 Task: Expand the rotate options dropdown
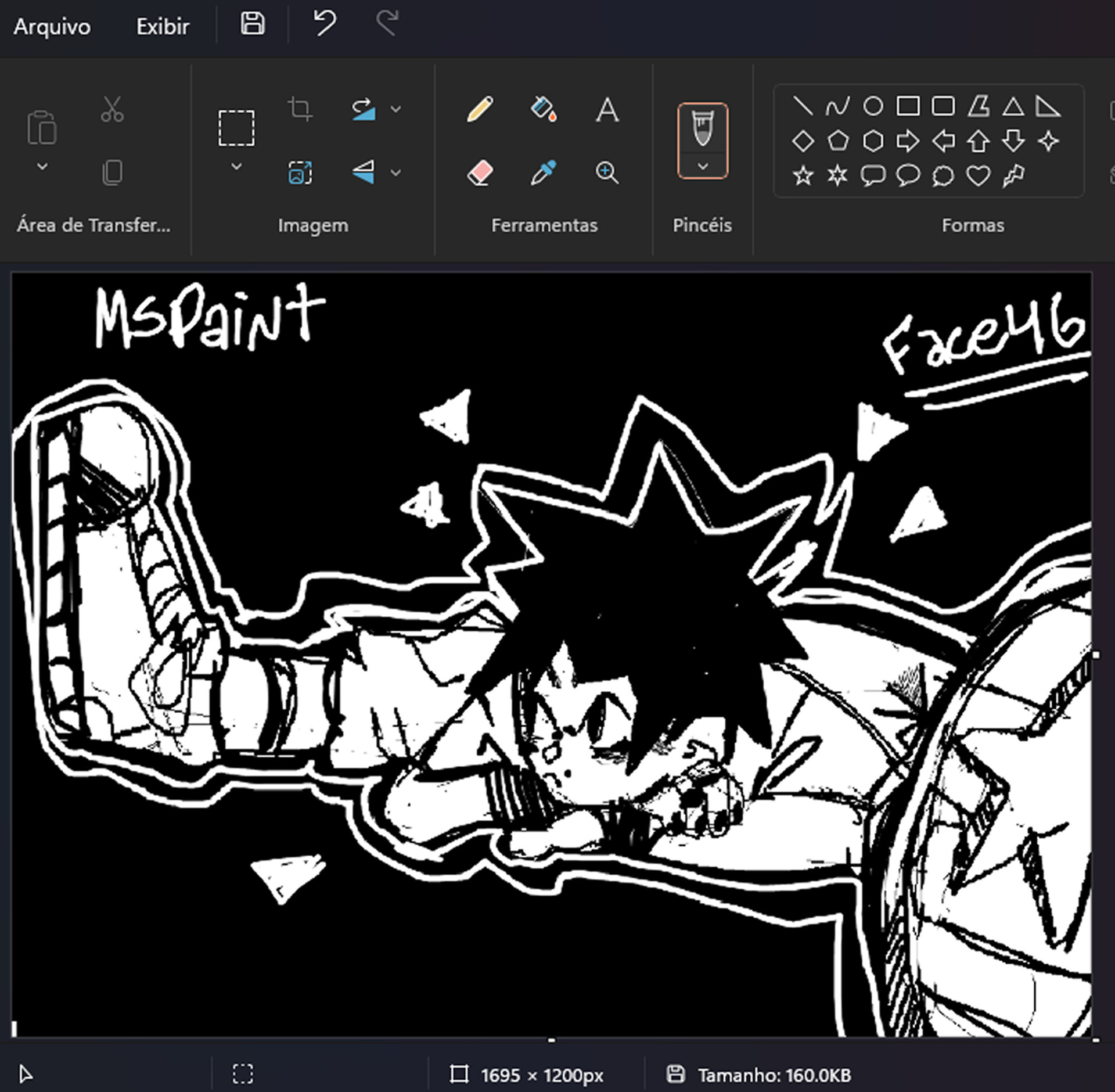[x=397, y=109]
